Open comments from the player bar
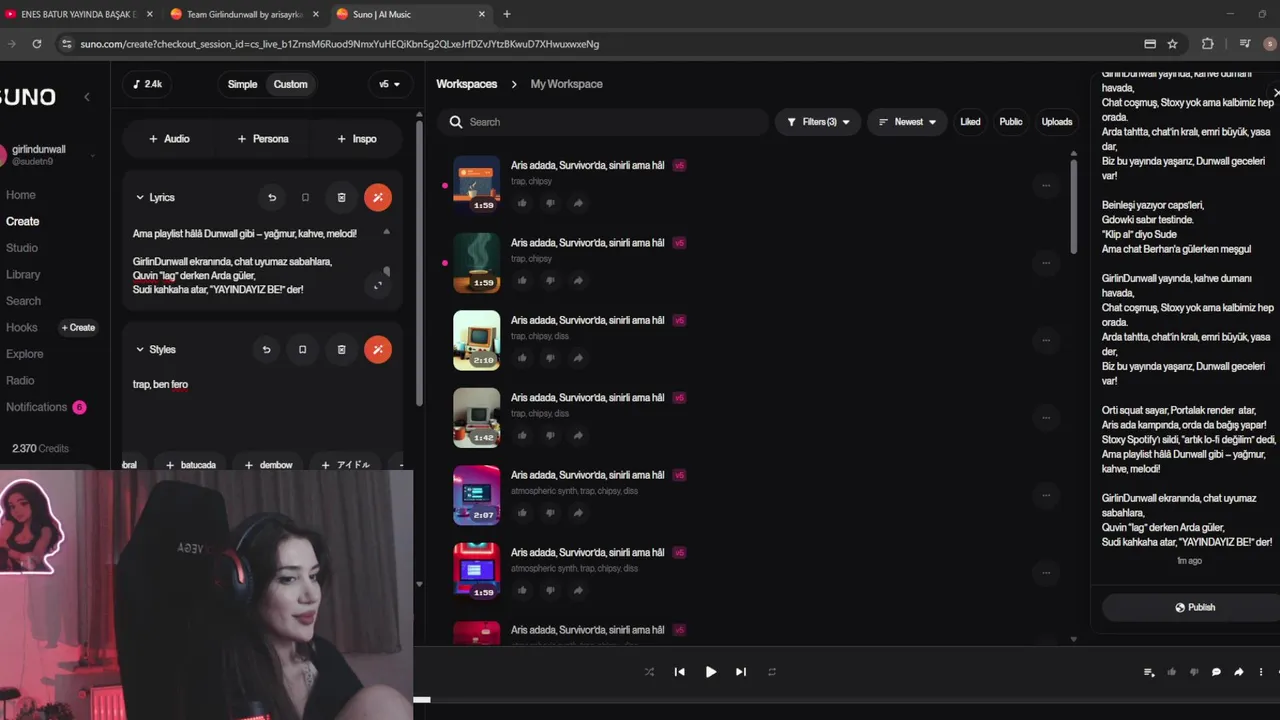The image size is (1280, 720). point(1216,672)
